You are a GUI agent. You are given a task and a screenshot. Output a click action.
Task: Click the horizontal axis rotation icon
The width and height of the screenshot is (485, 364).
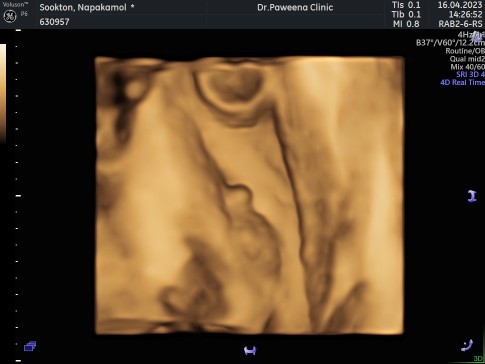click(x=250, y=350)
